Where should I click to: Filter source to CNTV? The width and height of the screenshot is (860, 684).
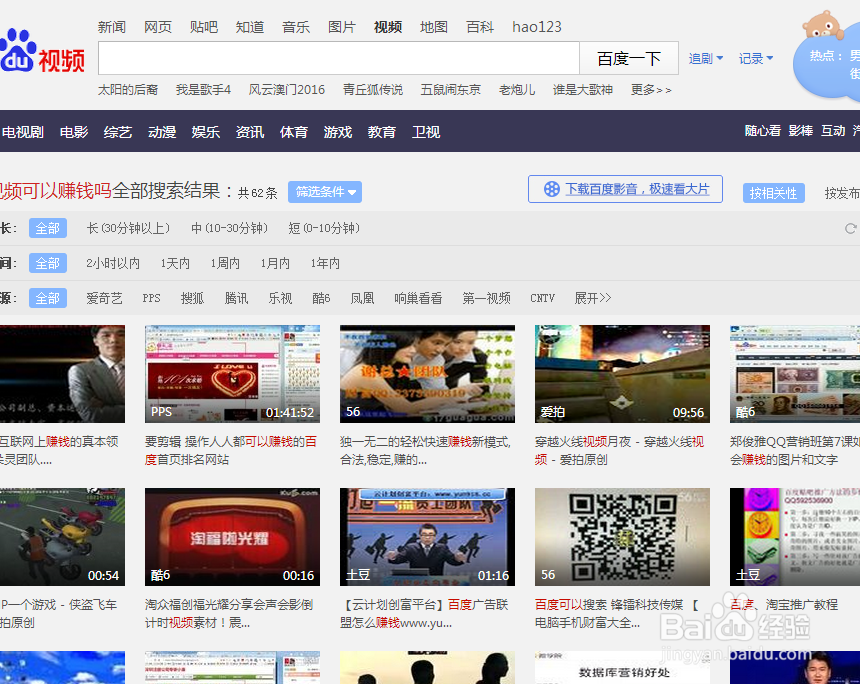pos(542,298)
